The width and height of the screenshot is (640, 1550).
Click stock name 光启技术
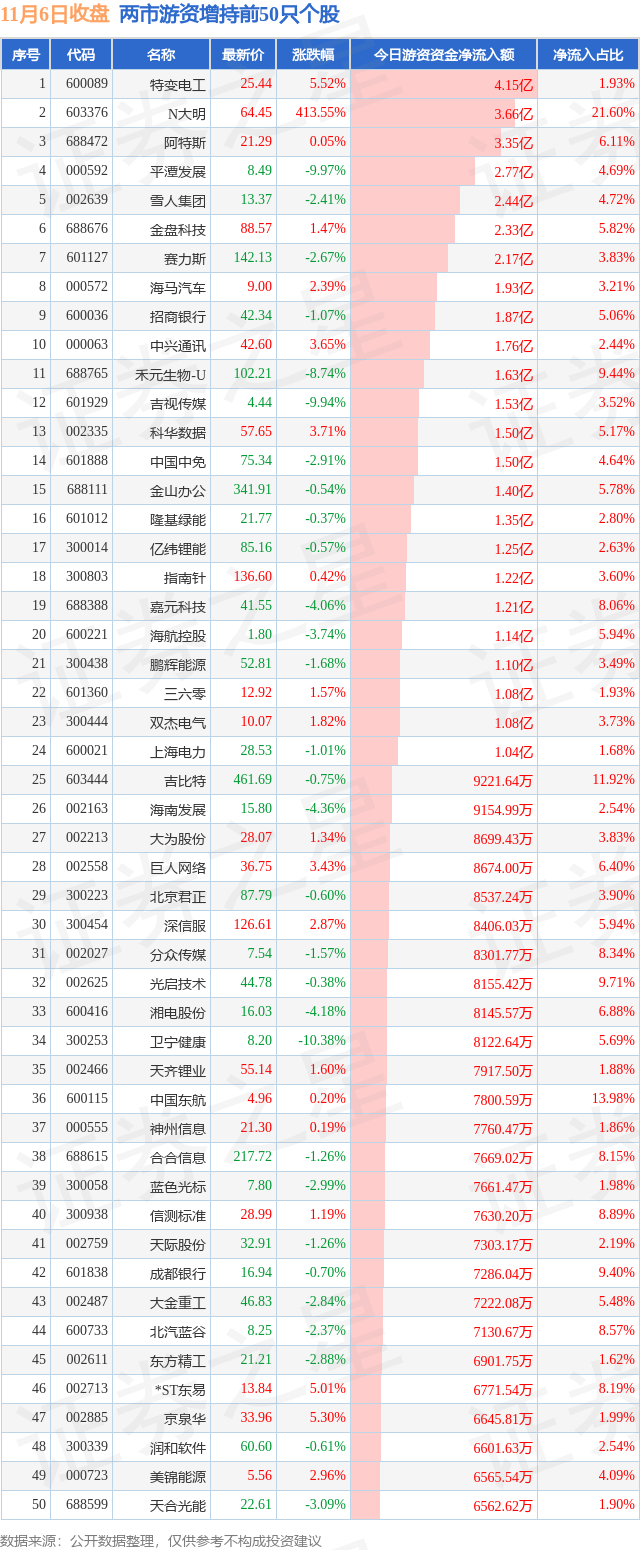pyautogui.click(x=178, y=984)
